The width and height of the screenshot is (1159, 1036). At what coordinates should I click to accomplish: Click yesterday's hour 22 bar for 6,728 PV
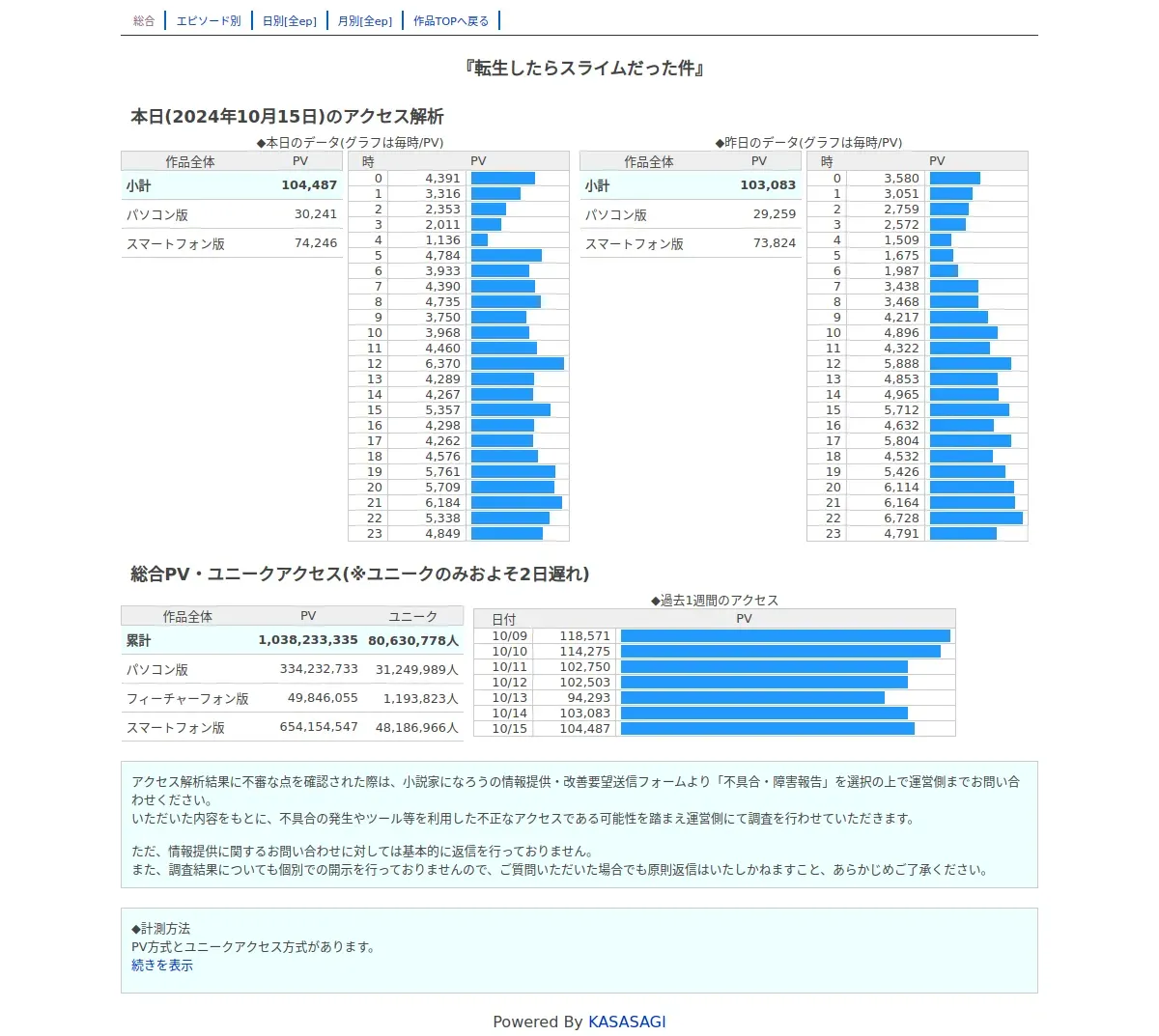tap(976, 518)
